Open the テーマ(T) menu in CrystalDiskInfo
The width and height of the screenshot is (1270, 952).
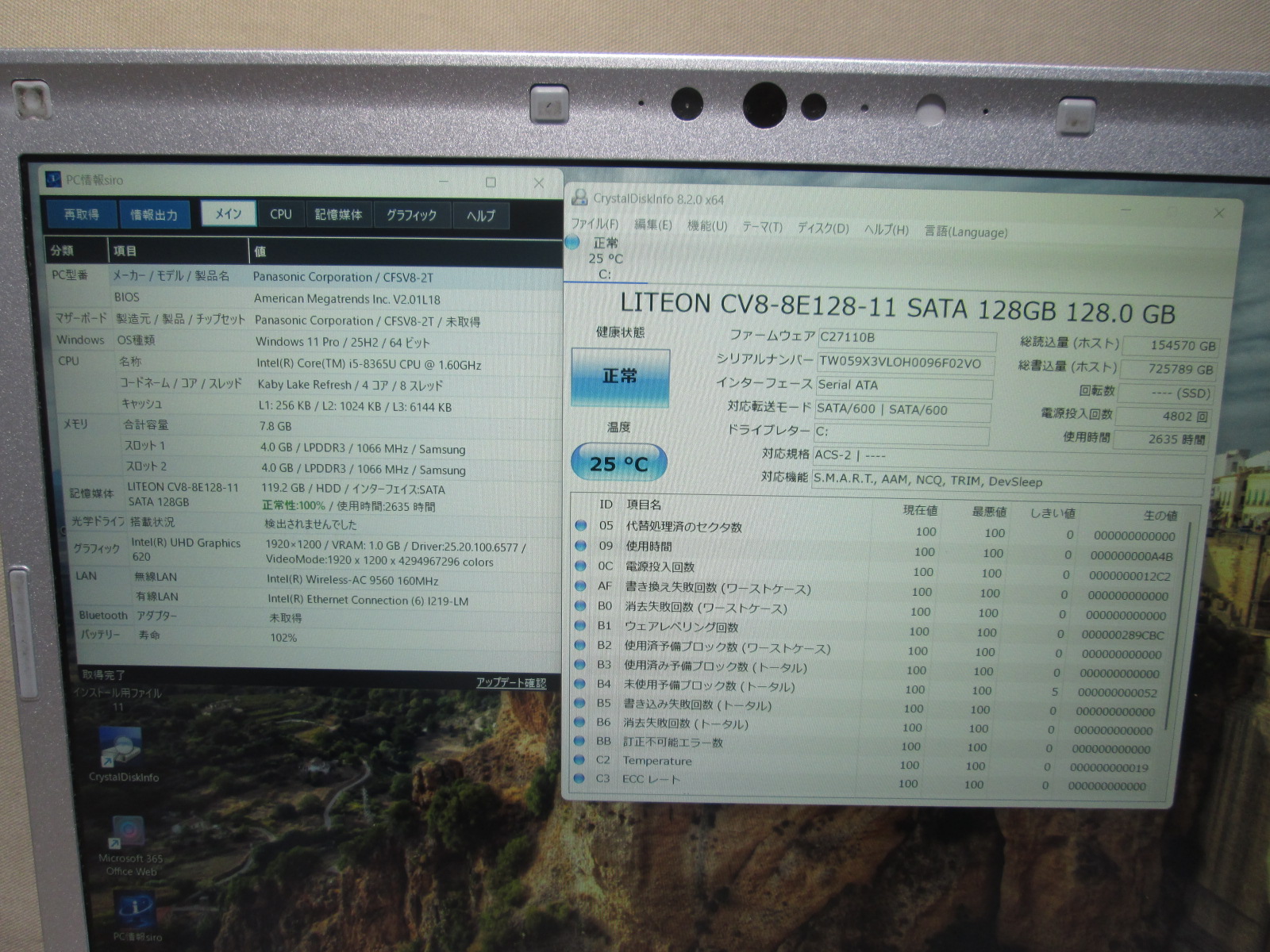762,227
